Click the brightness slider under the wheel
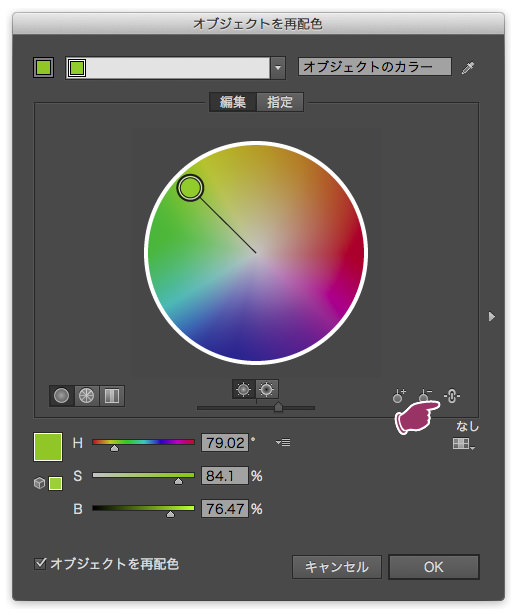517x613 pixels. pos(256,408)
